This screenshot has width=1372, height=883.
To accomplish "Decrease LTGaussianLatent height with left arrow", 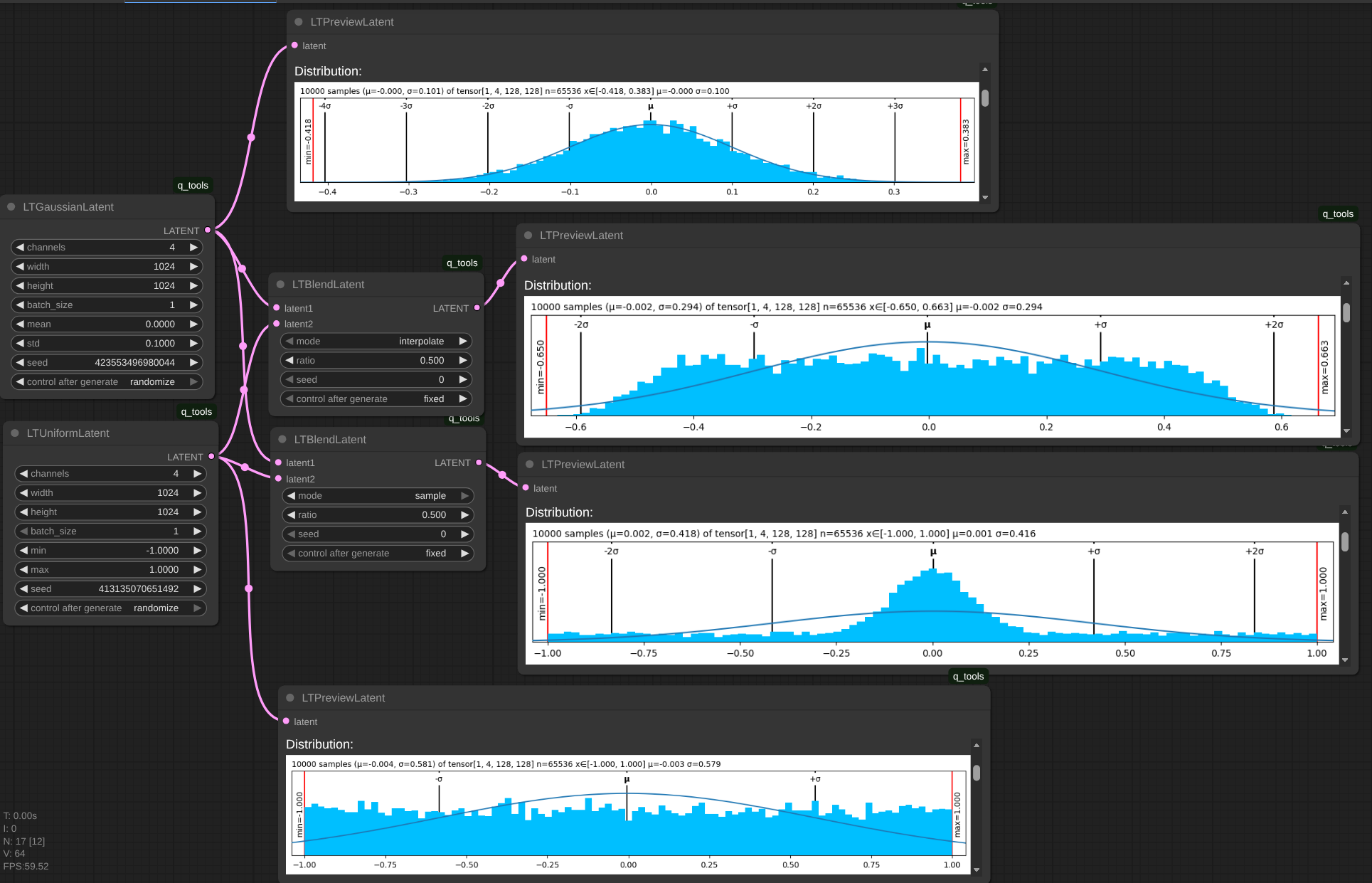I will (x=20, y=286).
